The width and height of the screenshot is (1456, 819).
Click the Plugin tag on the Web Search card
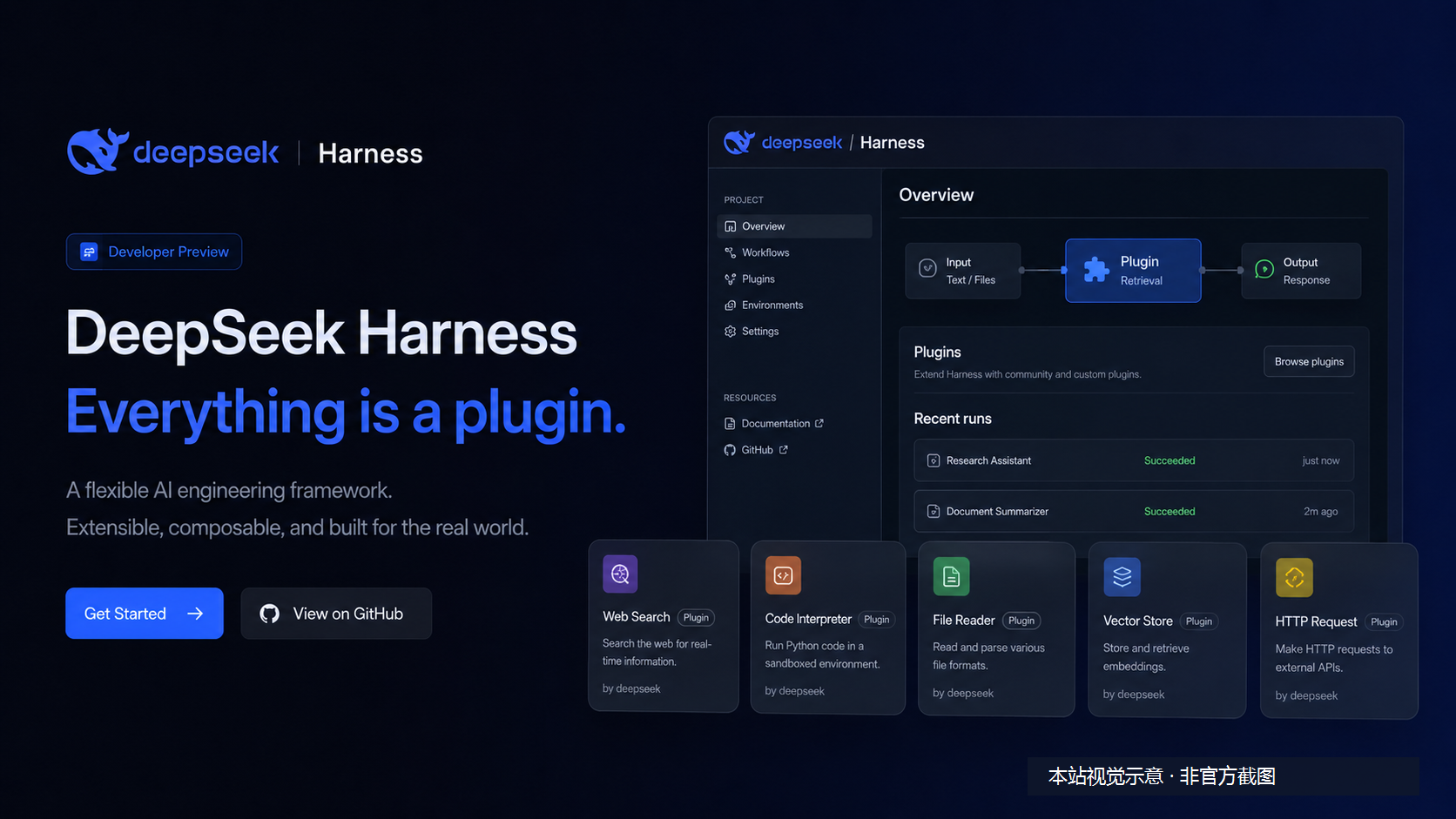[696, 618]
